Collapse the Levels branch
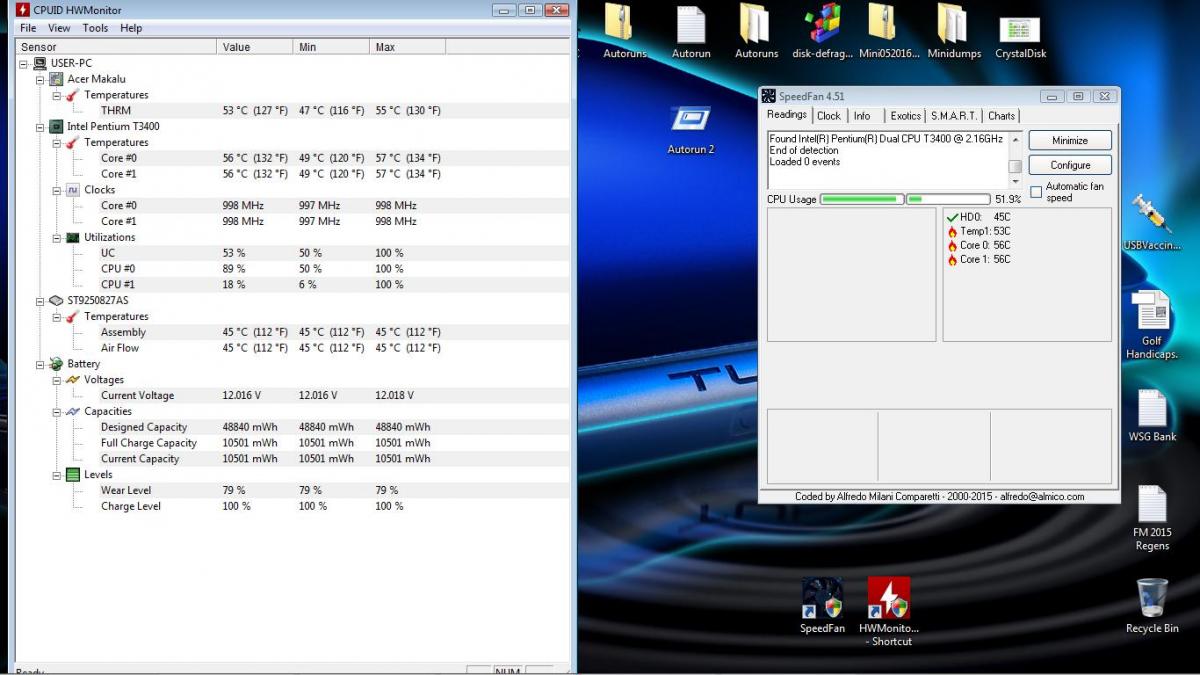1200x675 pixels. 58,475
